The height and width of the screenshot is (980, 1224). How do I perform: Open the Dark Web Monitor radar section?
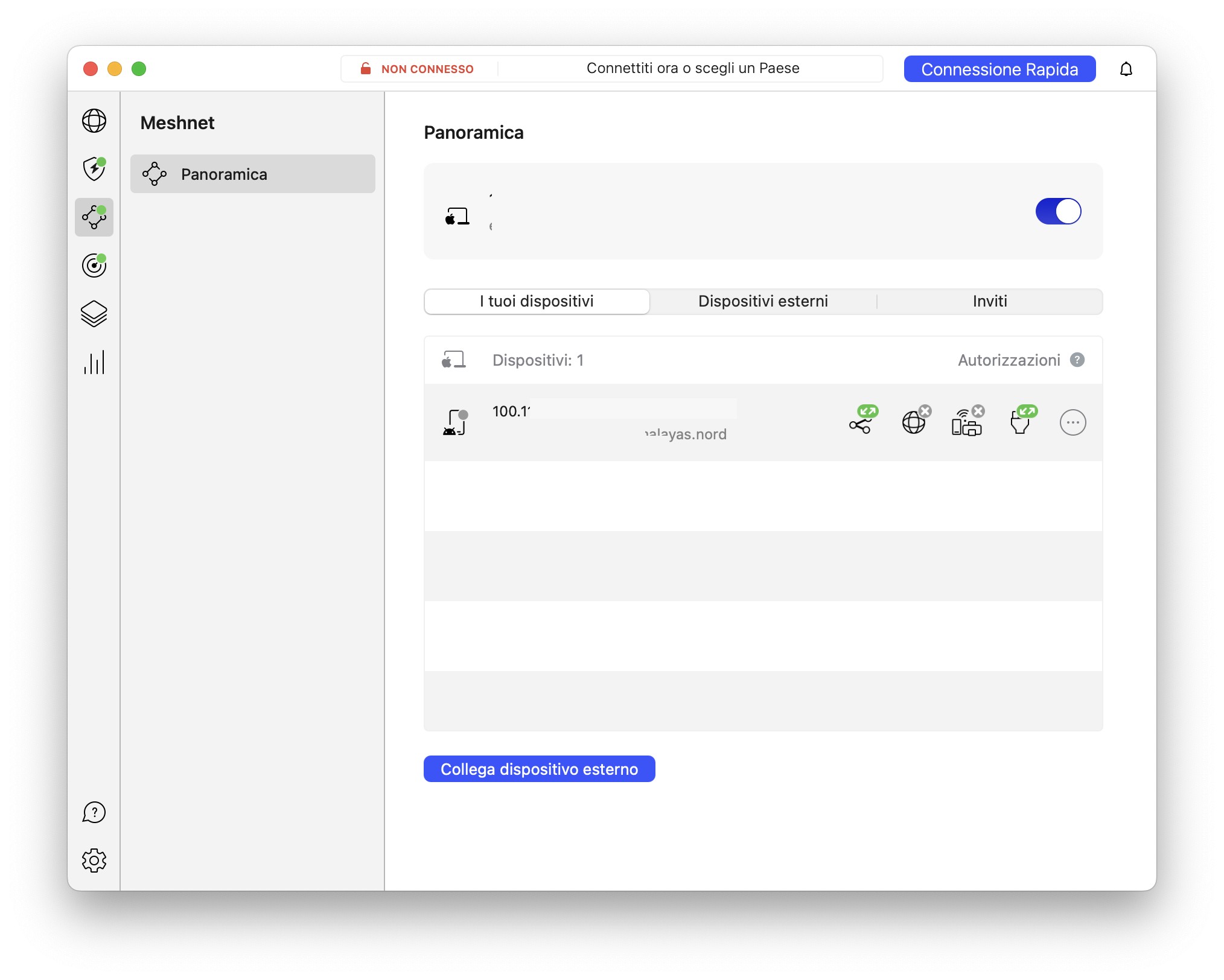tap(94, 266)
